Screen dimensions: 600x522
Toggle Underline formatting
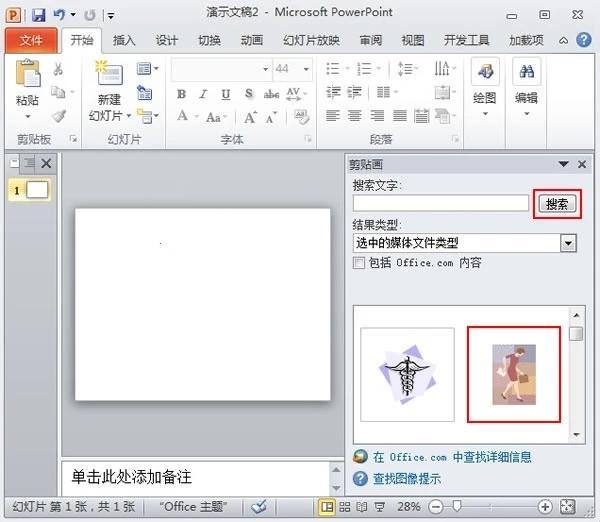click(x=226, y=94)
